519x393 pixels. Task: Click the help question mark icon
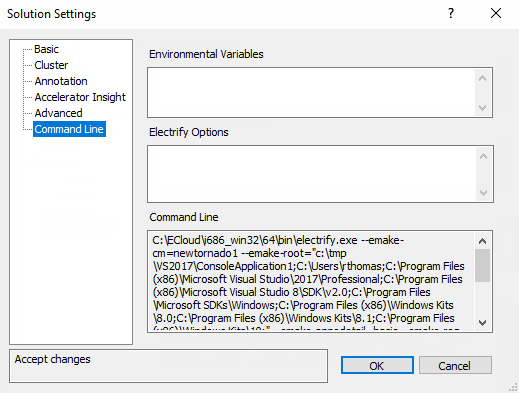coord(451,13)
